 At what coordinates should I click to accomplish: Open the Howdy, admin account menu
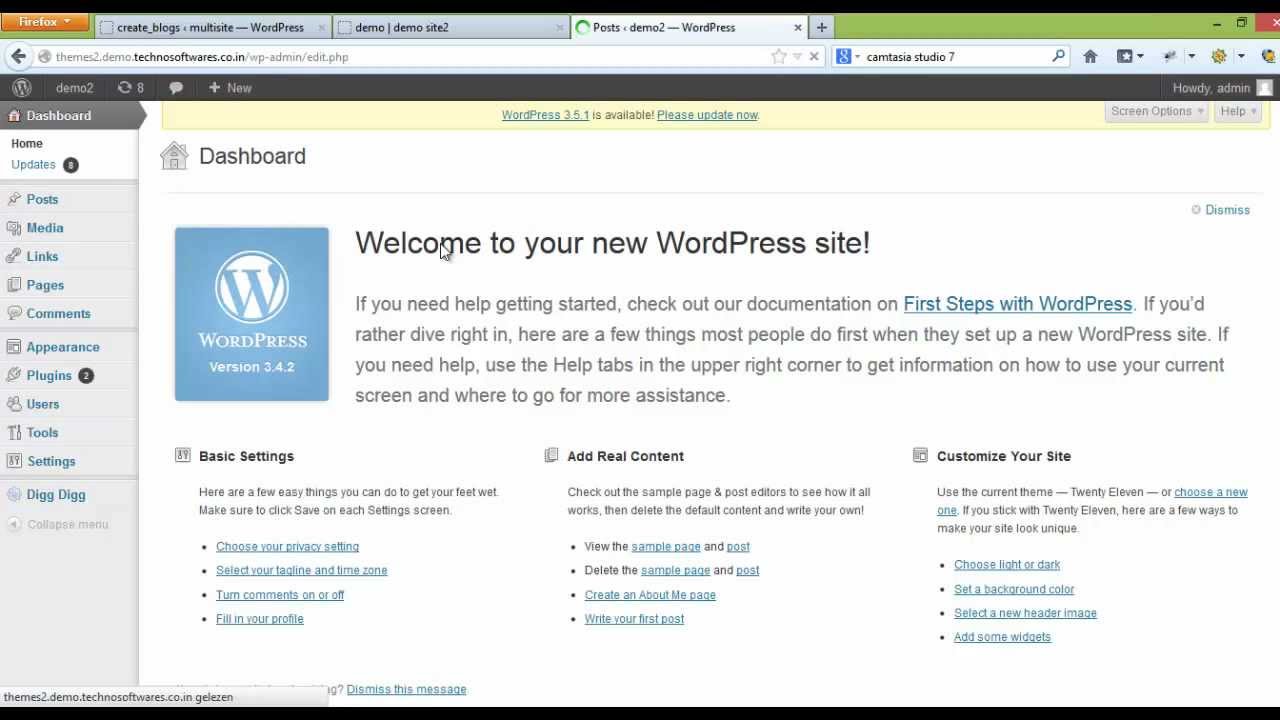click(x=1222, y=88)
